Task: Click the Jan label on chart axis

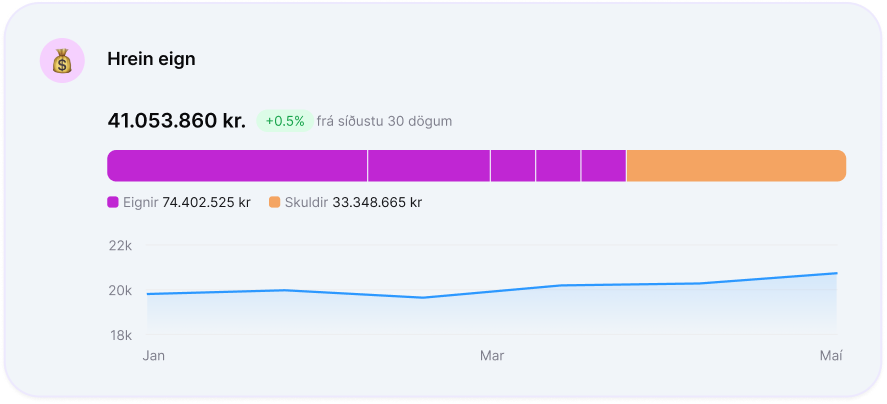Action: pos(154,355)
